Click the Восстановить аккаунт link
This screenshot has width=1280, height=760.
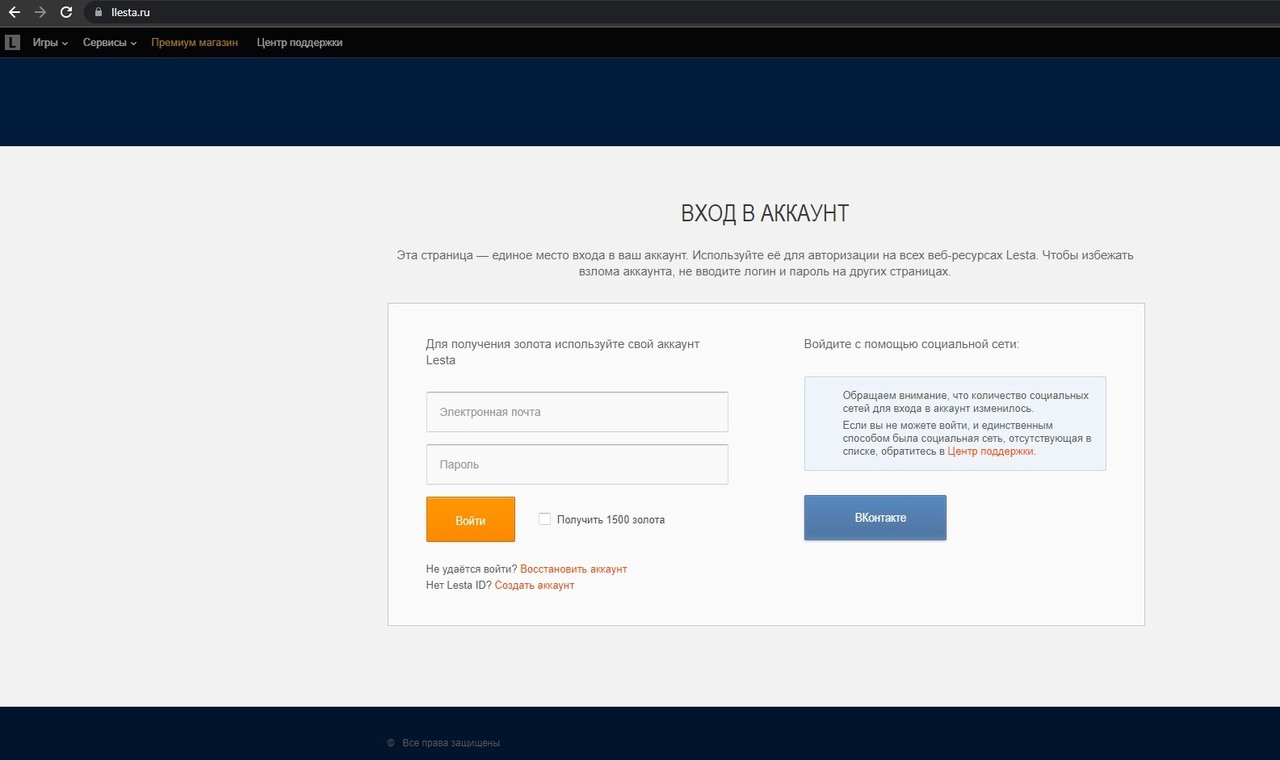click(x=573, y=569)
